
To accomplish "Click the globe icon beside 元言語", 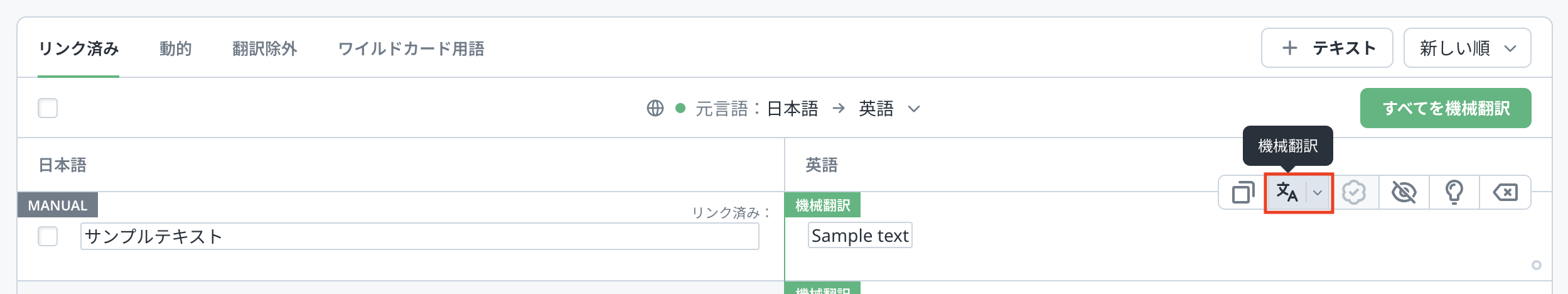I will click(x=655, y=109).
